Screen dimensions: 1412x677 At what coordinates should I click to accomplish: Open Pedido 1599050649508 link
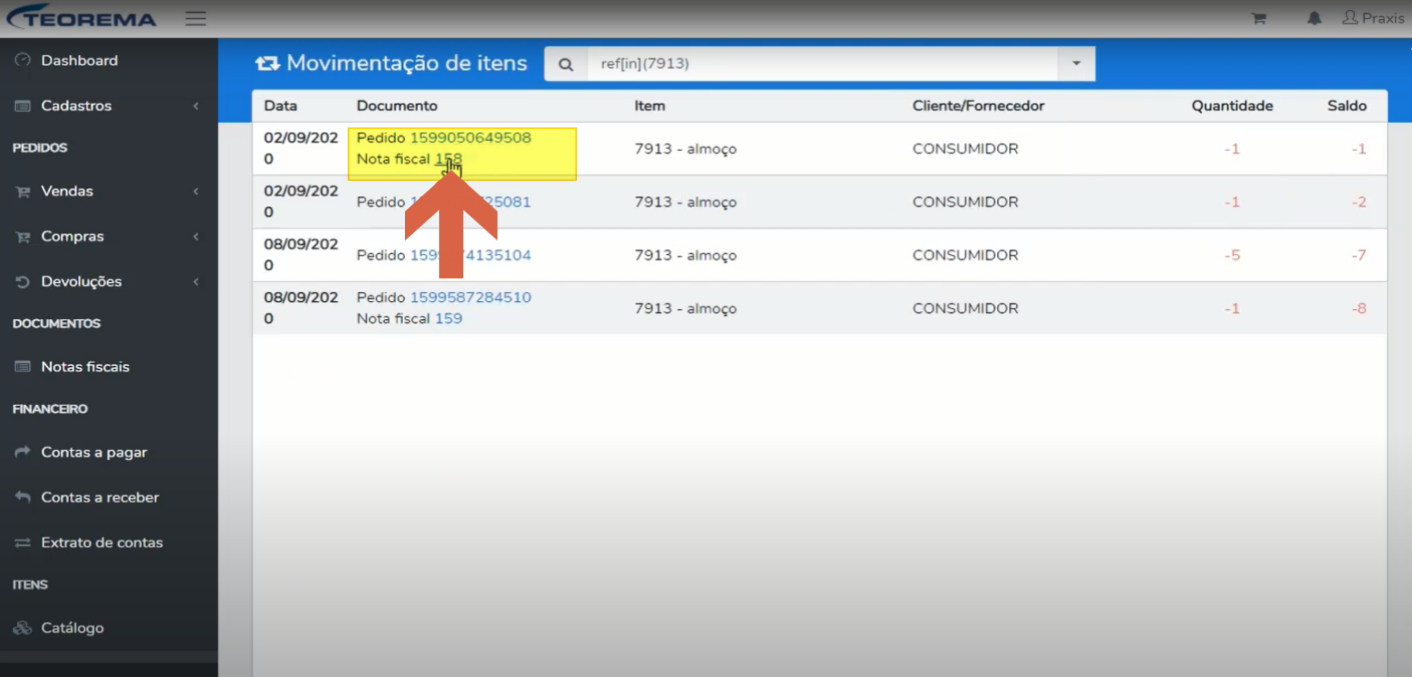pos(470,138)
